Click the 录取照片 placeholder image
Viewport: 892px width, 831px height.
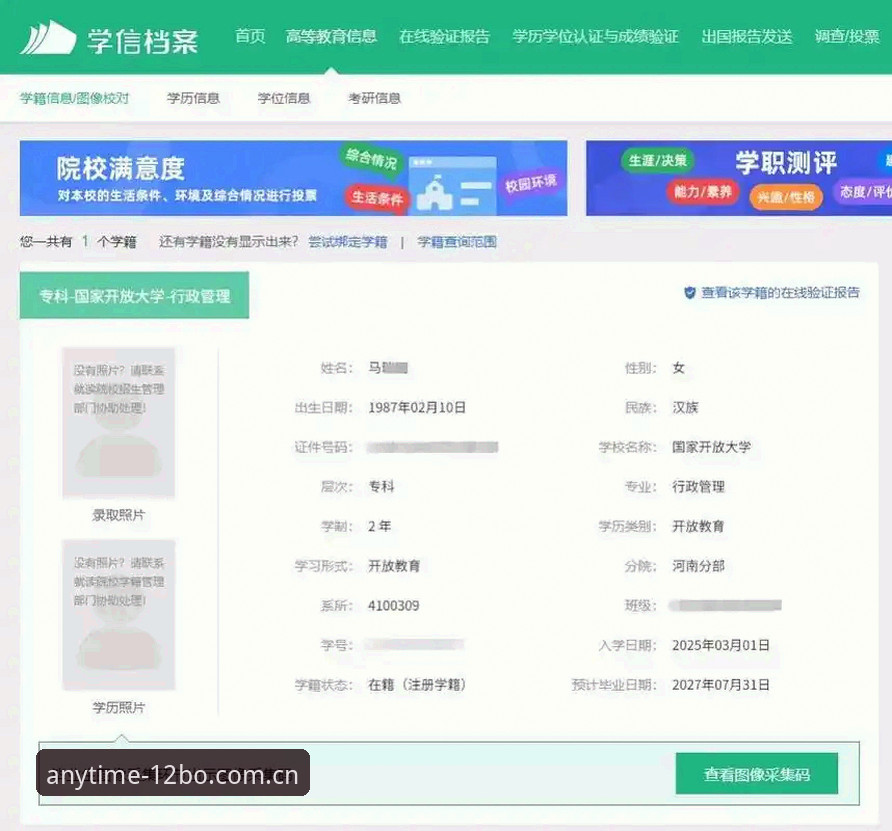pyautogui.click(x=118, y=423)
